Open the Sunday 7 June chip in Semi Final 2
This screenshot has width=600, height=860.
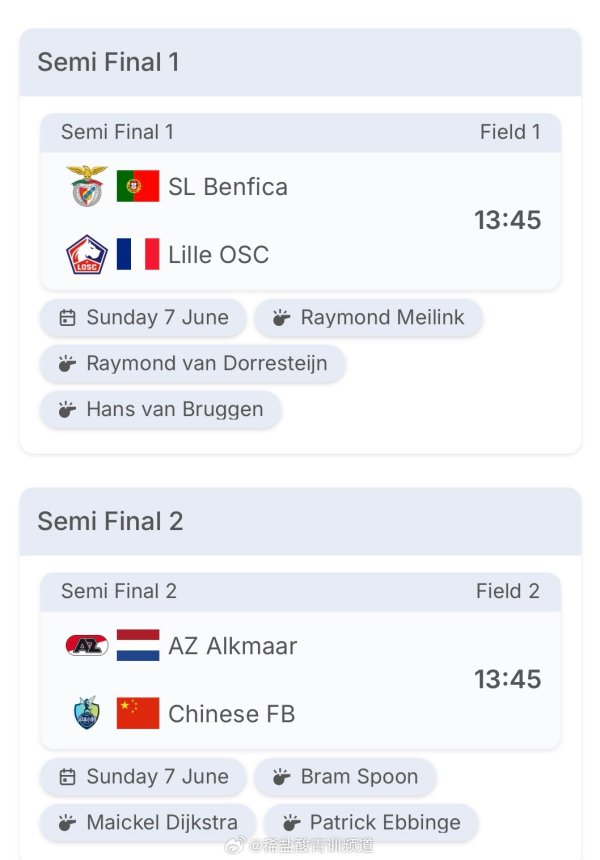(143, 777)
